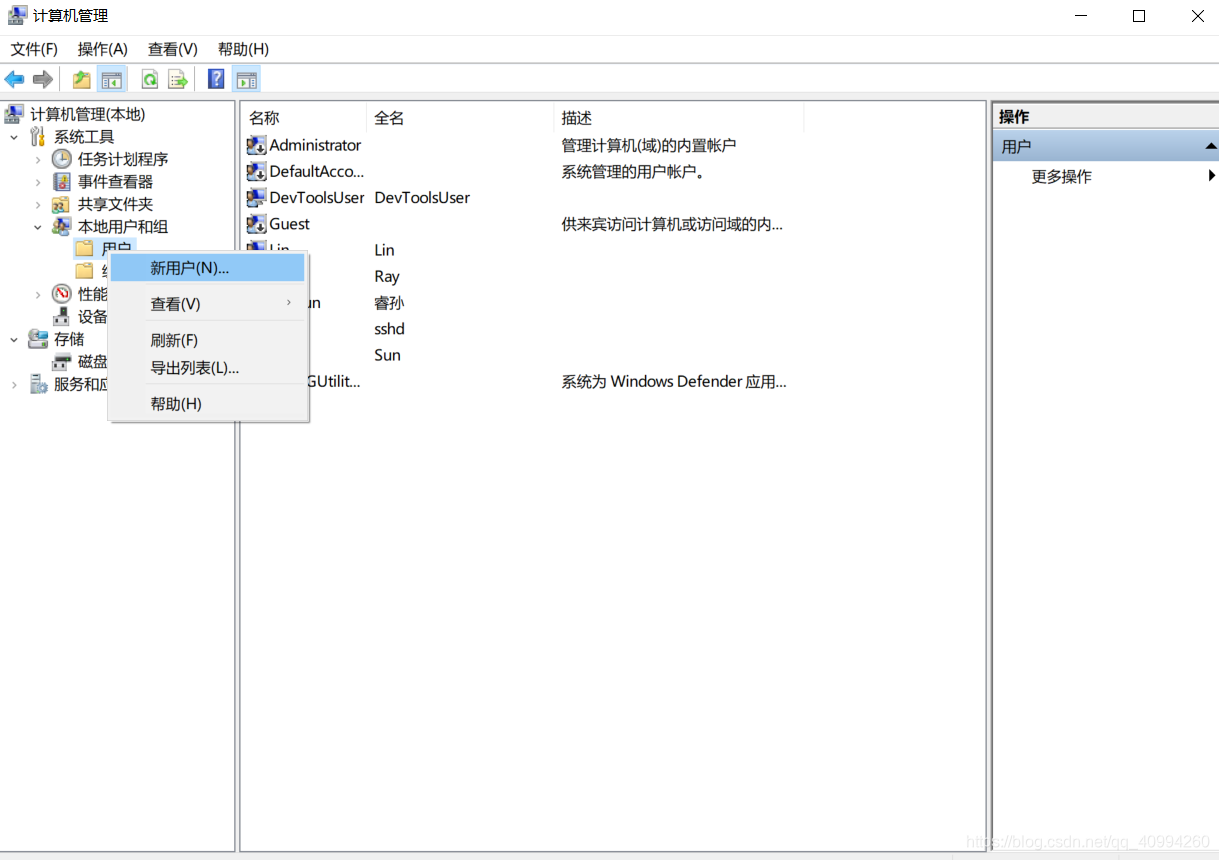This screenshot has width=1219, height=860.
Task: Open the 文件(F) menu
Action: 34,49
